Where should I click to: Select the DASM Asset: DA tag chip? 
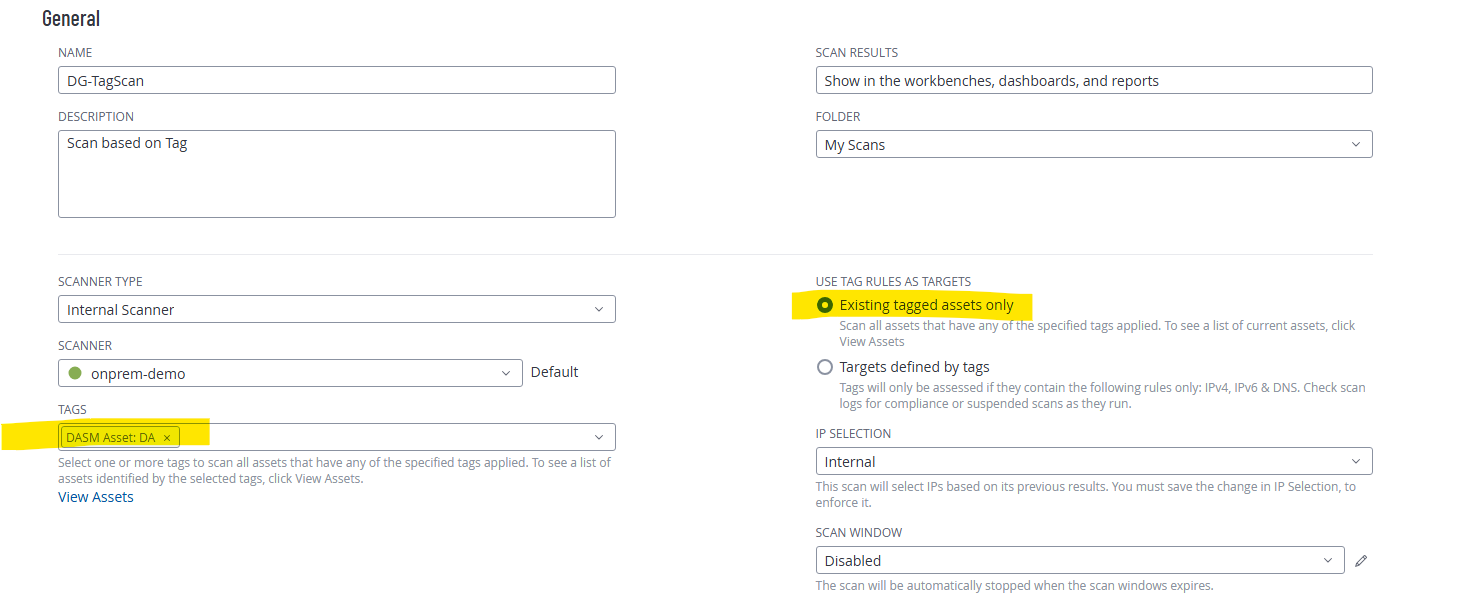click(x=110, y=438)
